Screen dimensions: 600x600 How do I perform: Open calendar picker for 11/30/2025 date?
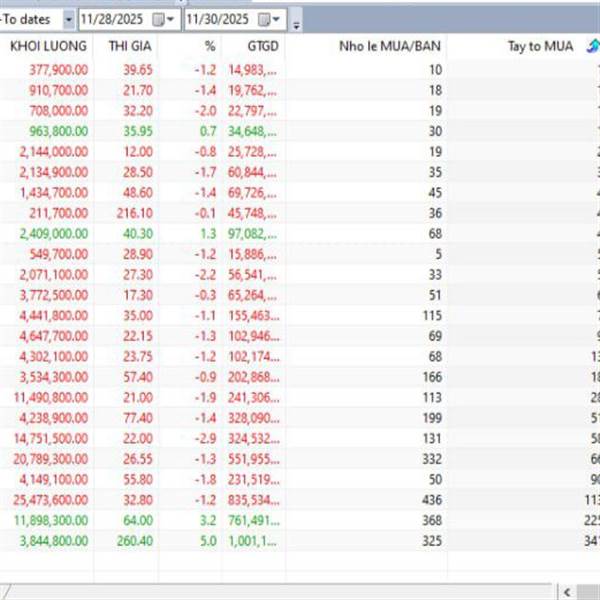coord(269,19)
